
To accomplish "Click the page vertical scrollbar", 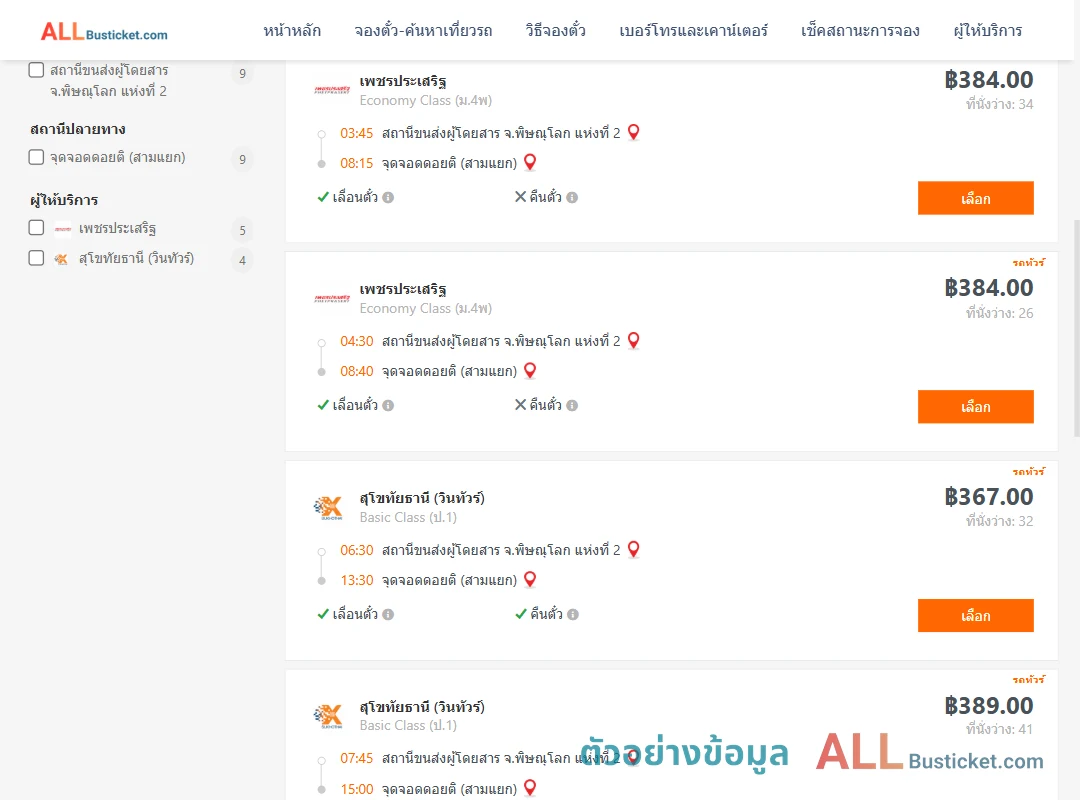I will (x=1077, y=329).
